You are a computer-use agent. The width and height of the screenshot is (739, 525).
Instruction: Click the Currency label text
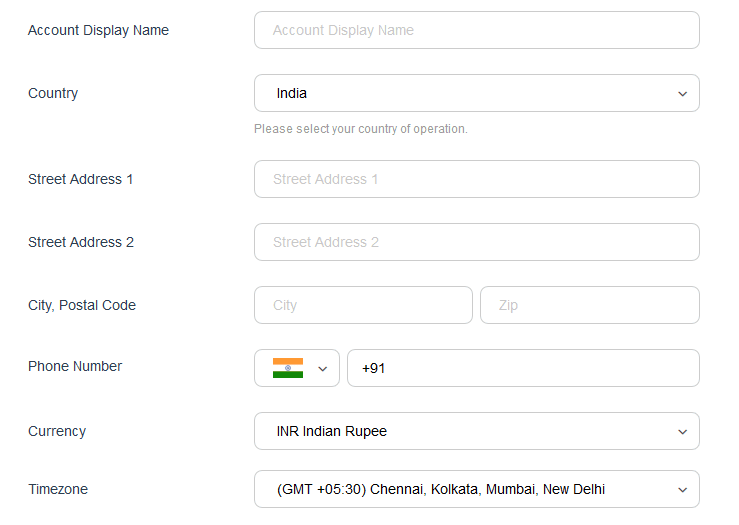57,431
